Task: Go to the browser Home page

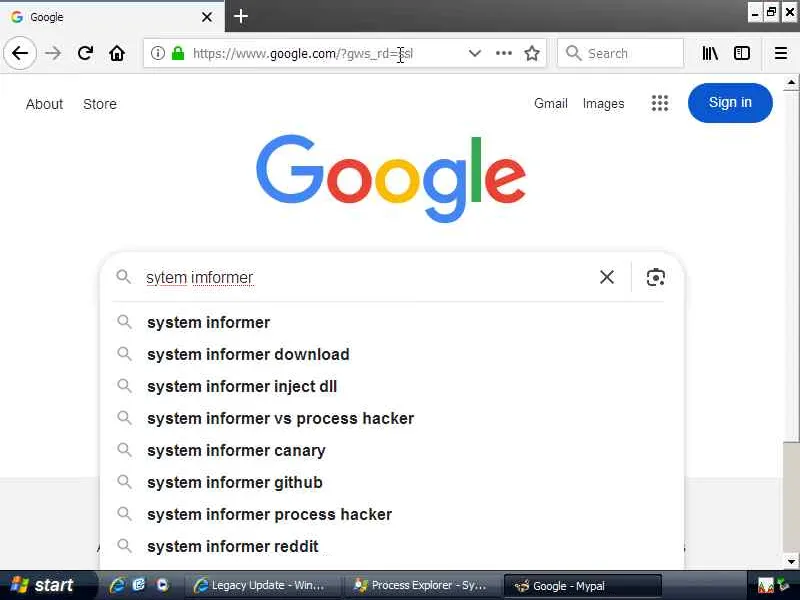Action: [117, 53]
